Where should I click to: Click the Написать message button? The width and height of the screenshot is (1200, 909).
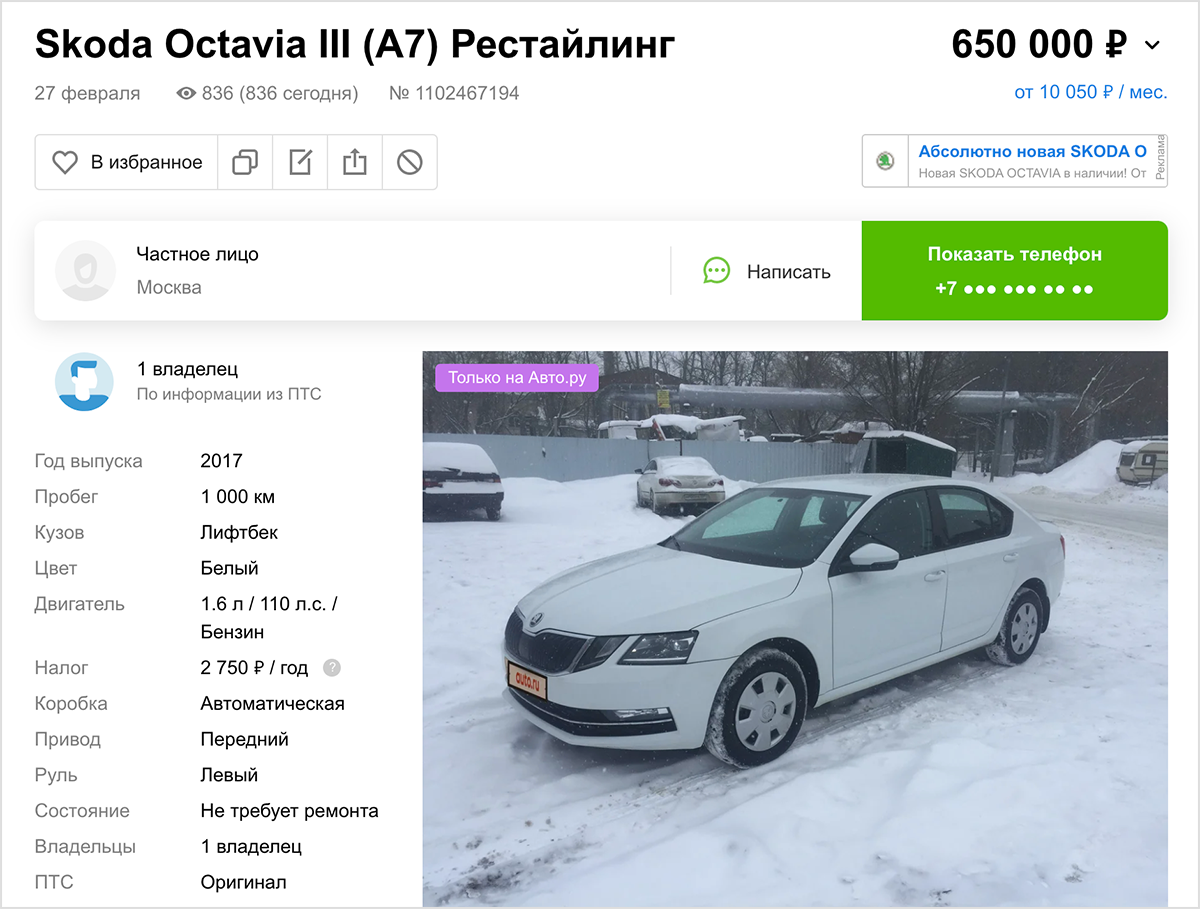coord(767,271)
